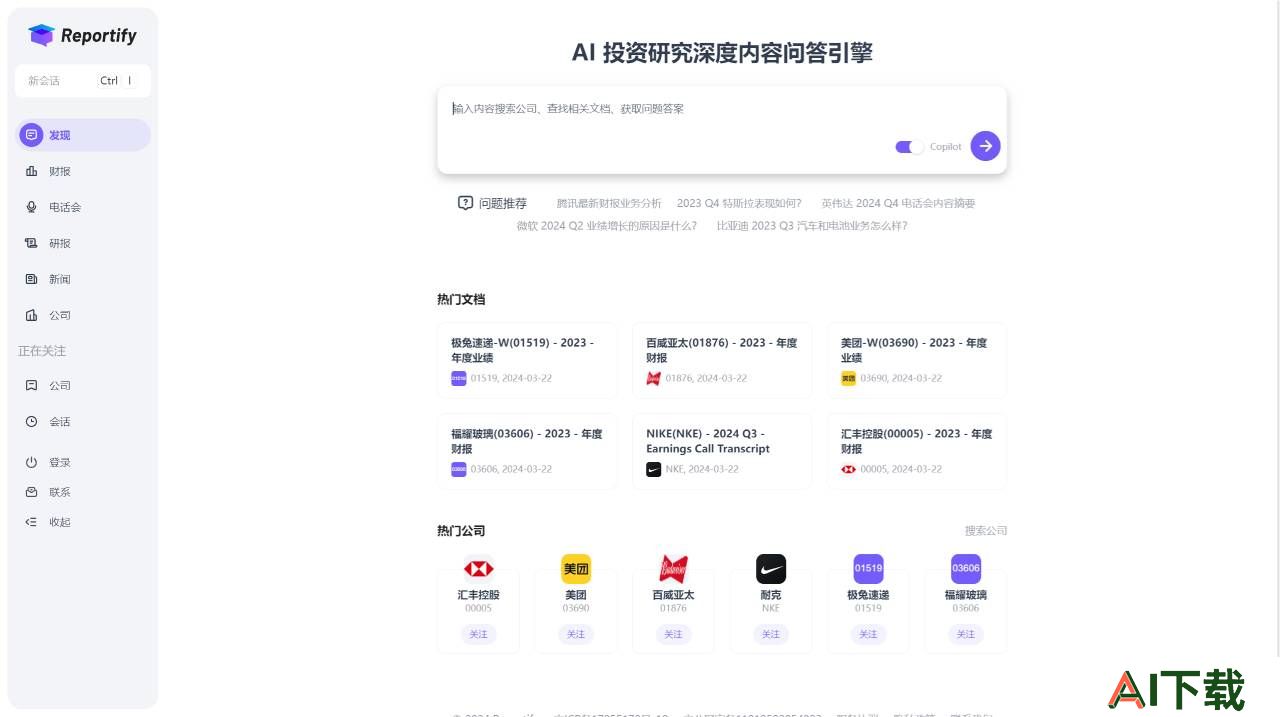Follow 百威亚太 with its 关注 button

point(673,634)
